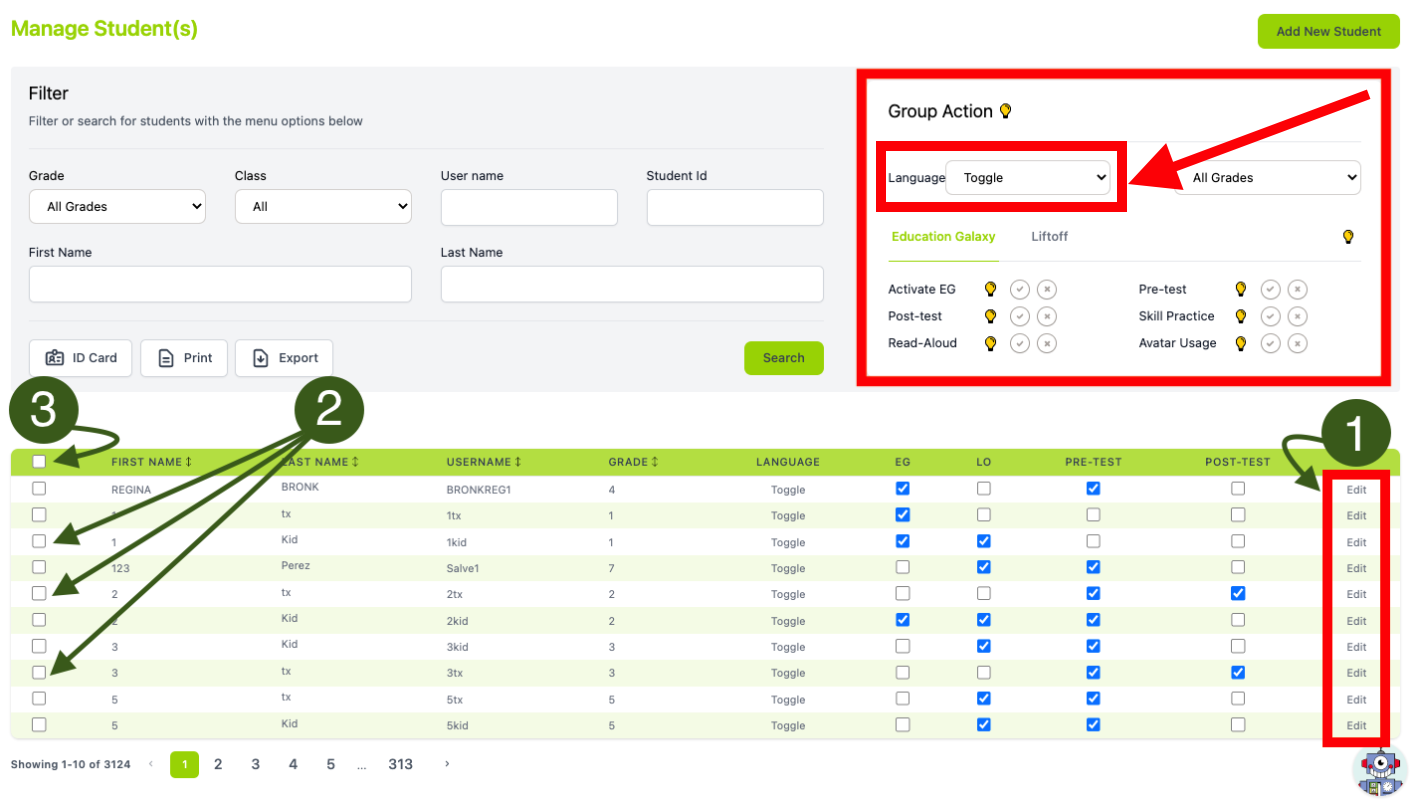Image resolution: width=1412 pixels, height=800 pixels.
Task: Click the Student Id filter field
Action: [735, 207]
